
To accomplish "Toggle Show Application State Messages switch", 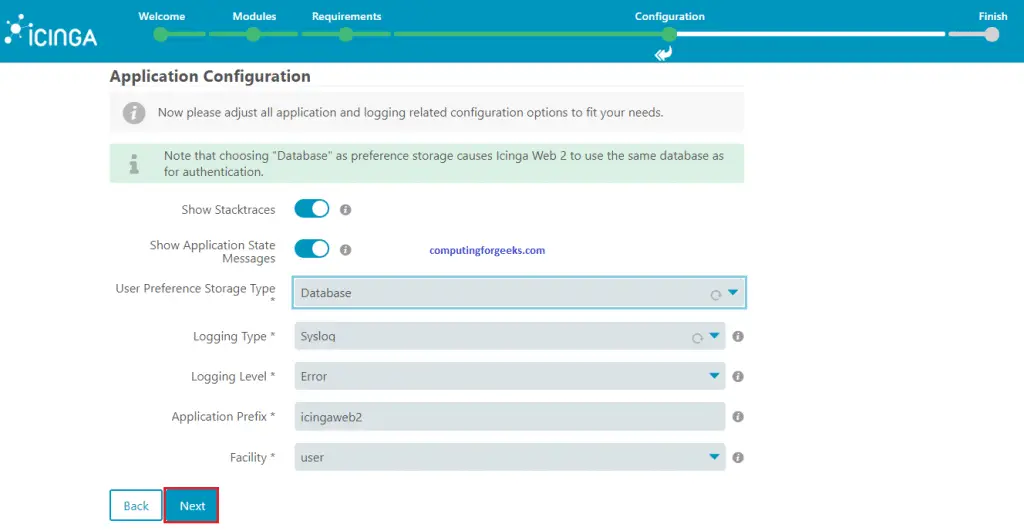I will coord(312,249).
